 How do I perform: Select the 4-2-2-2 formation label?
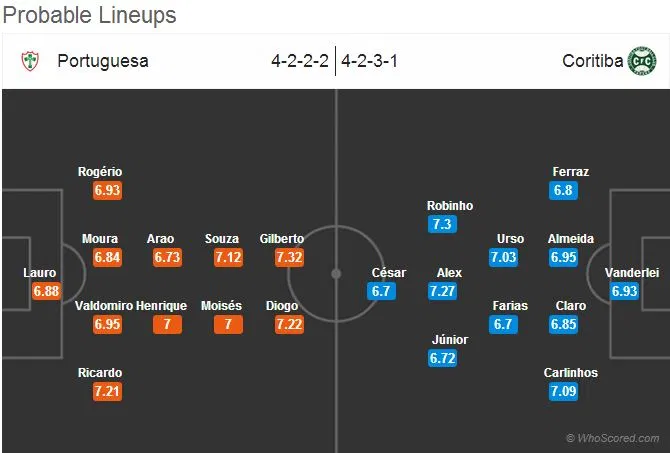(300, 61)
